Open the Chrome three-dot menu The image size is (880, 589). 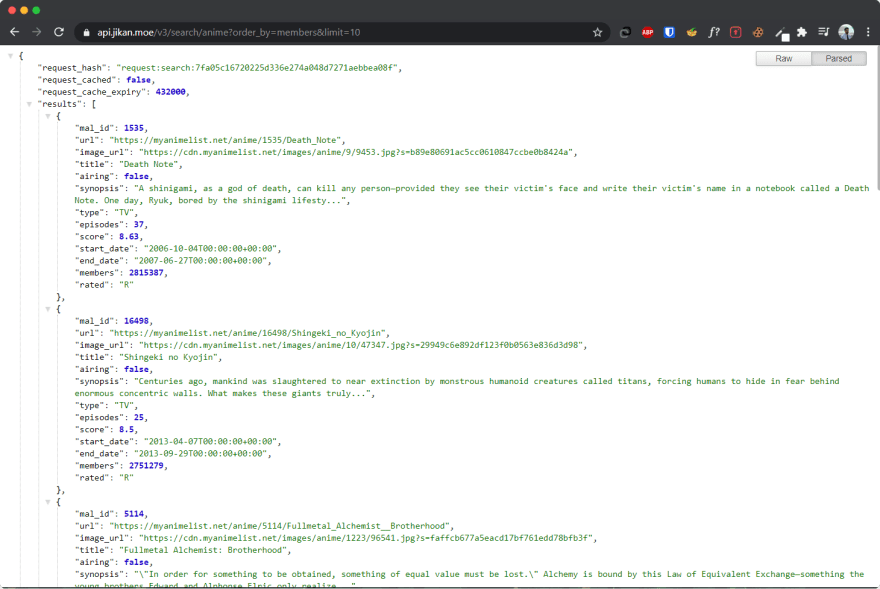click(x=868, y=33)
